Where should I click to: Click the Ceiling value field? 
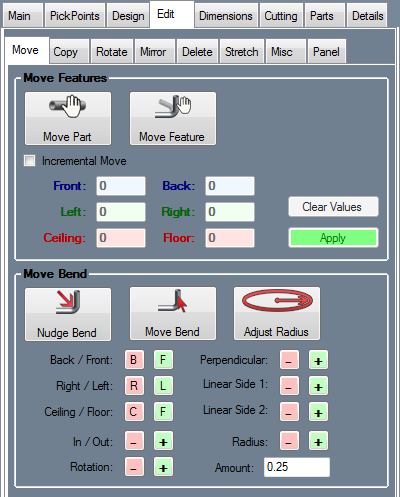121,238
